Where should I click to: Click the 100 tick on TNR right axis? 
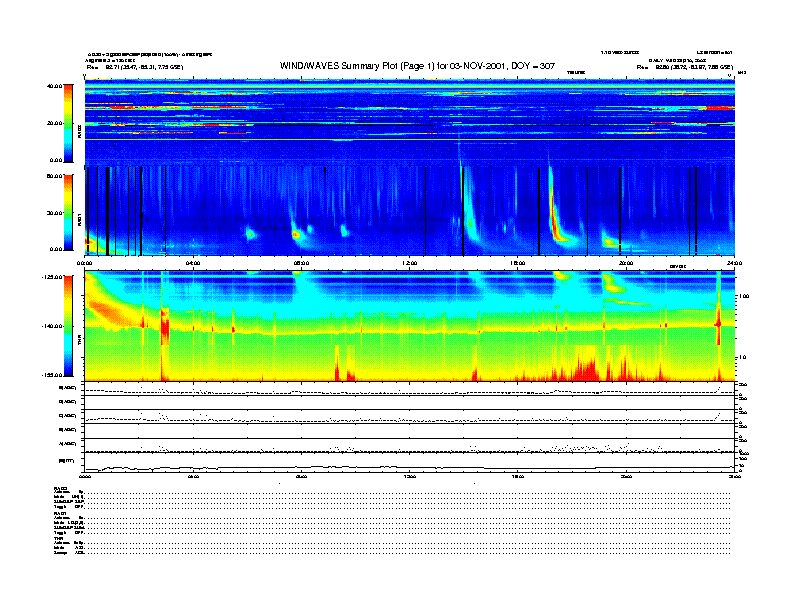click(x=744, y=296)
